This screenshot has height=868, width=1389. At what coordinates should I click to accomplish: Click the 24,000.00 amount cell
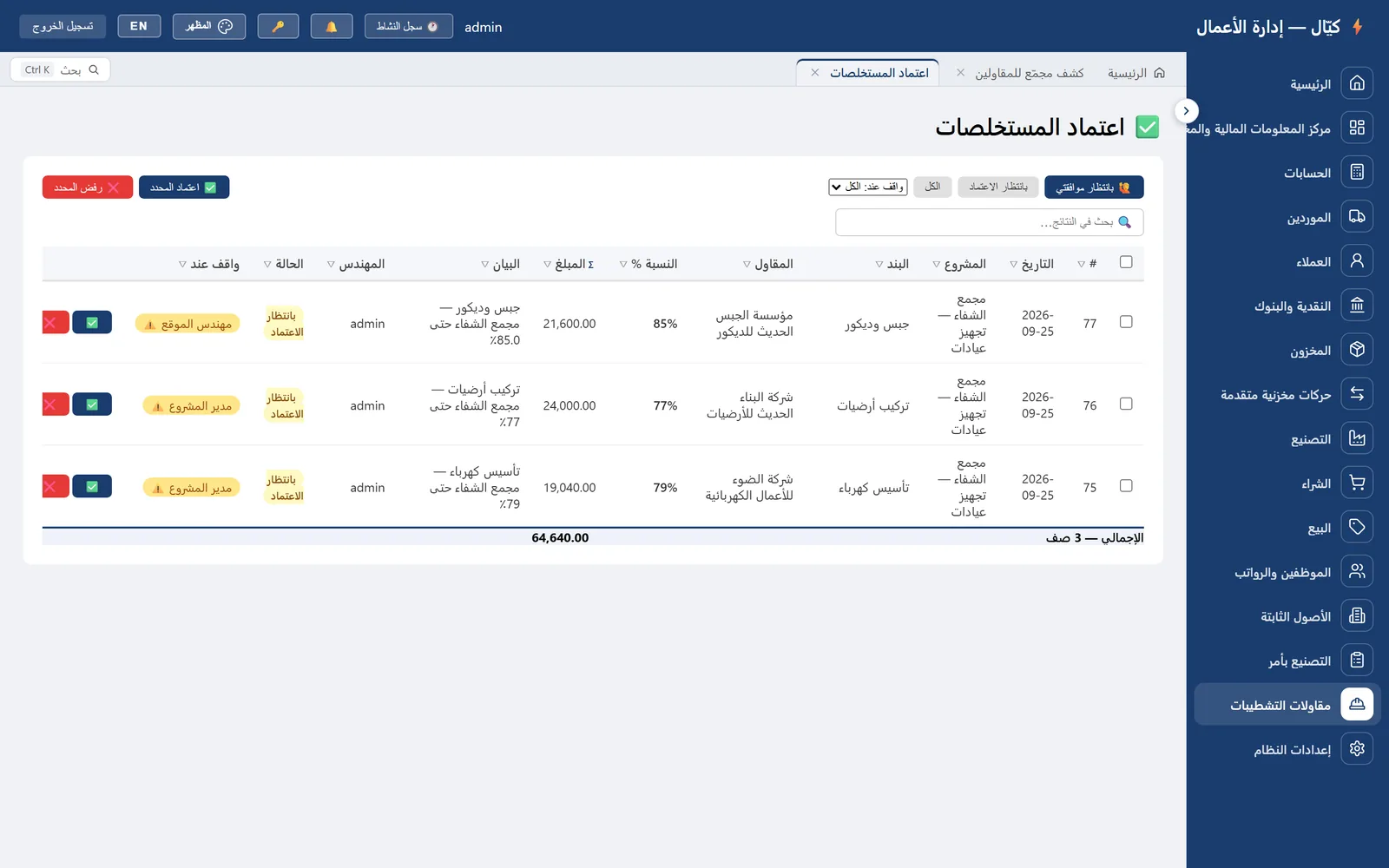[569, 405]
